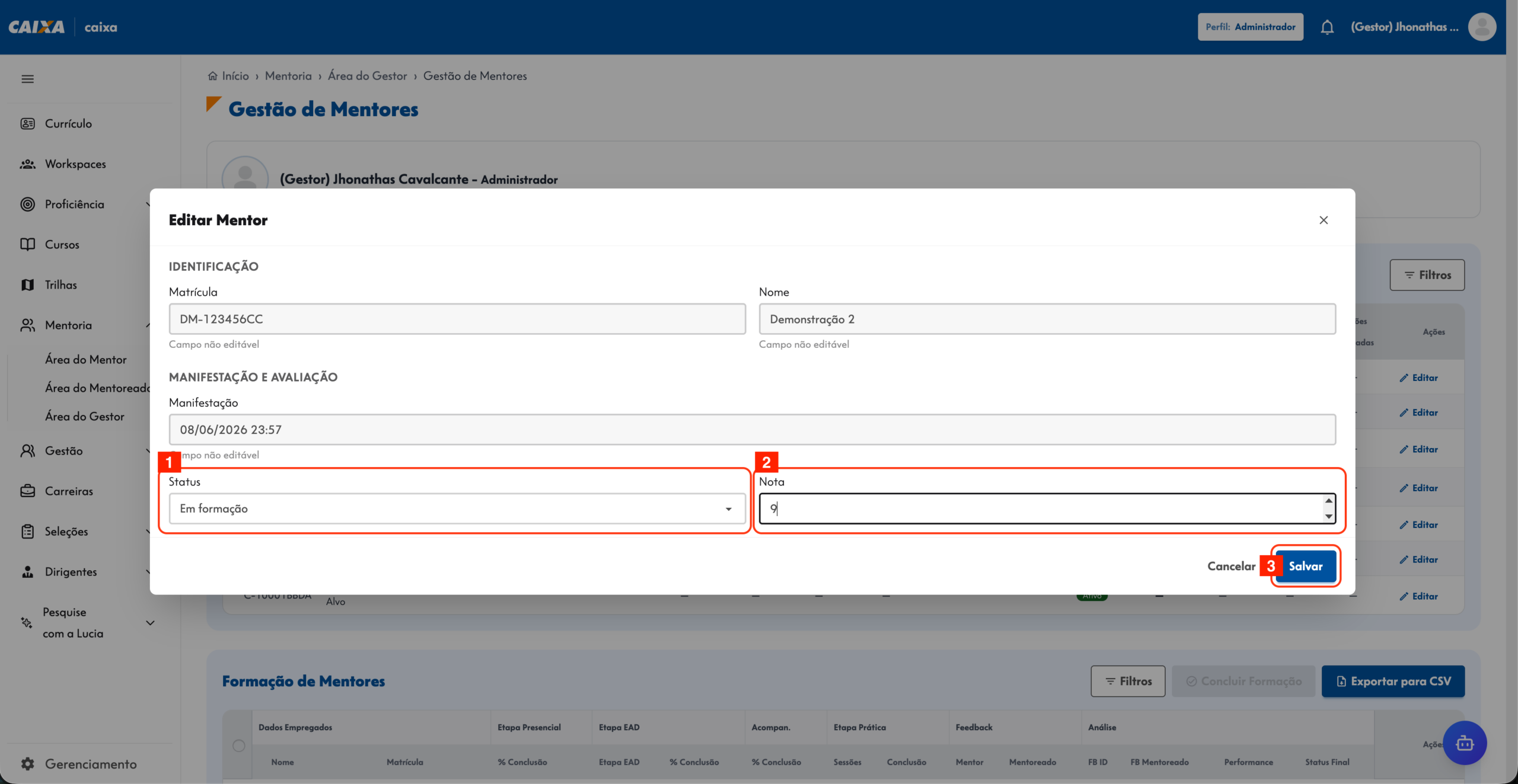Click the Workspaces people icon
The height and width of the screenshot is (784, 1518).
(x=27, y=164)
